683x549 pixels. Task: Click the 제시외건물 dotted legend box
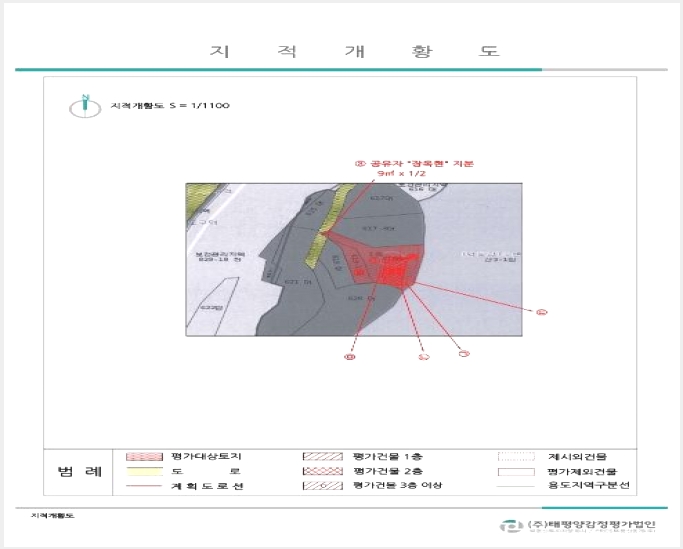[516, 457]
